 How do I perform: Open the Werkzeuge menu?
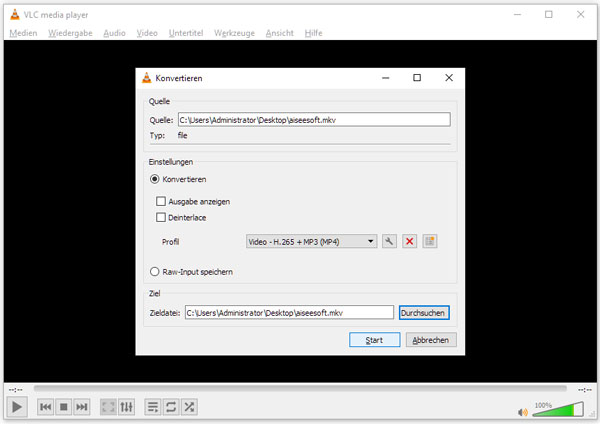pos(236,33)
